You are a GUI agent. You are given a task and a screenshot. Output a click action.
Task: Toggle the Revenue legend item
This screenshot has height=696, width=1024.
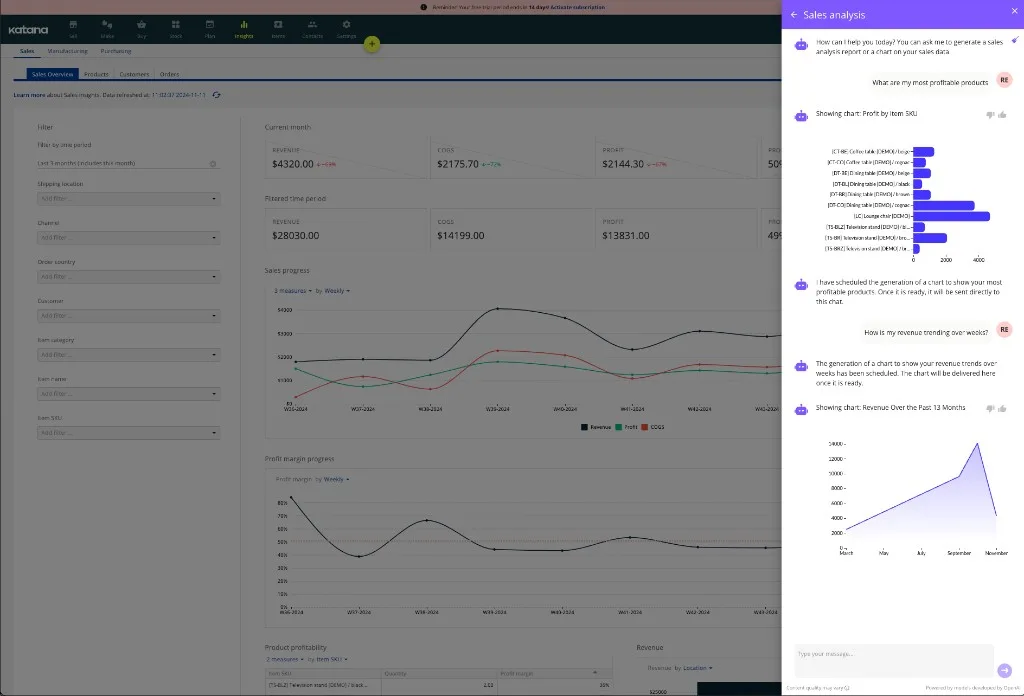[x=596, y=427]
